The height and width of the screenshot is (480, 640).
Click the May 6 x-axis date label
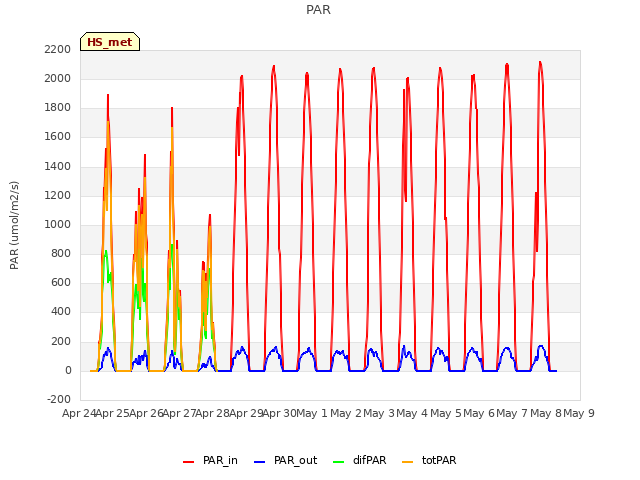(x=479, y=413)
